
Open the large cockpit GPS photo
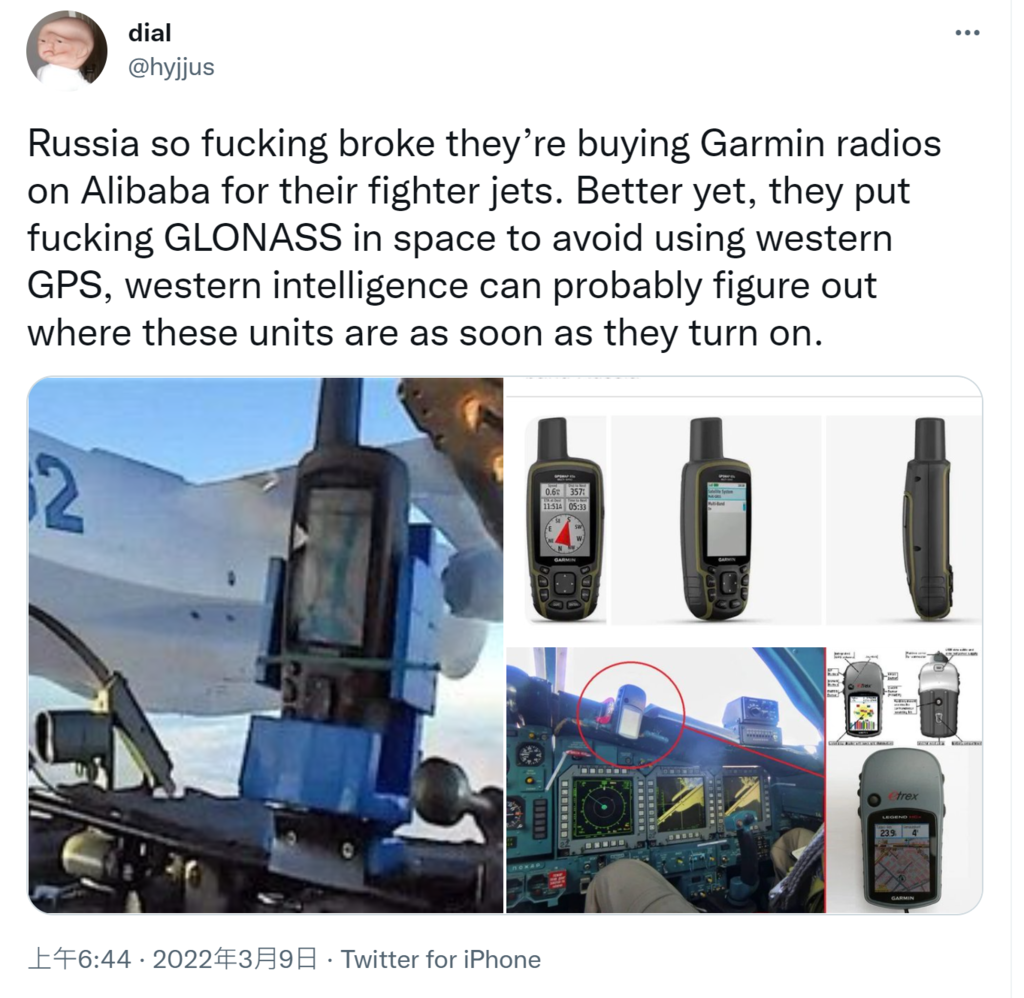(266, 645)
